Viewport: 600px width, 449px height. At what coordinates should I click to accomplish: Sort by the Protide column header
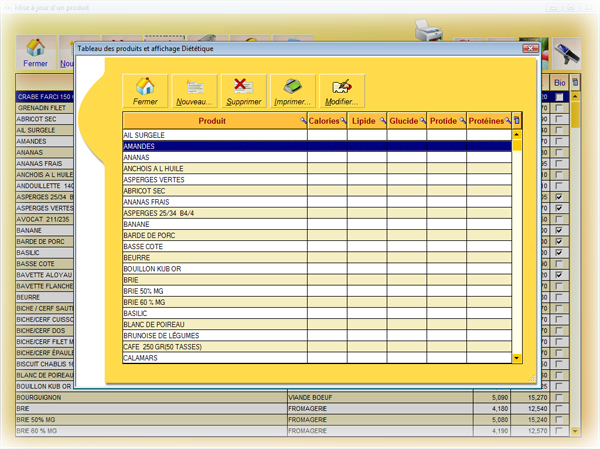coord(443,121)
